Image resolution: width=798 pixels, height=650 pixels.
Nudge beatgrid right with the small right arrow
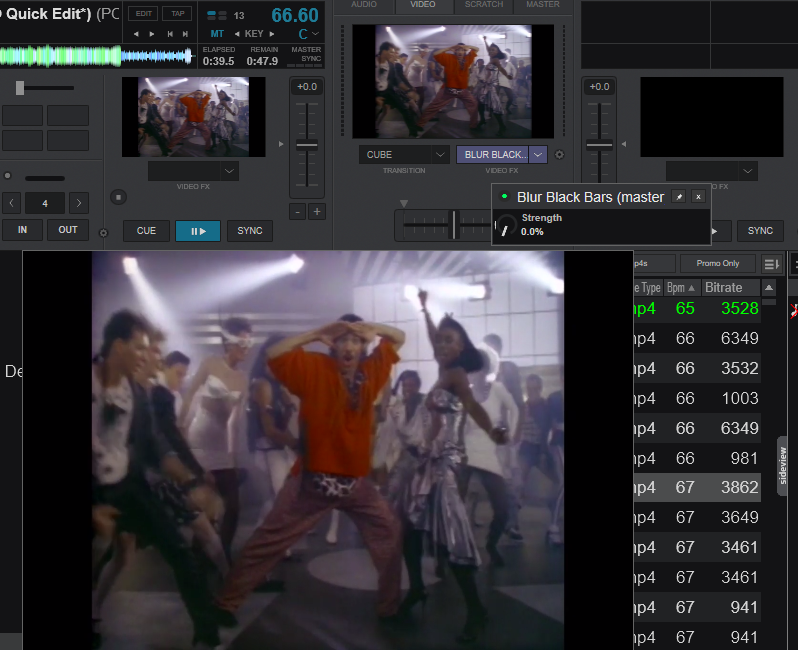click(152, 34)
